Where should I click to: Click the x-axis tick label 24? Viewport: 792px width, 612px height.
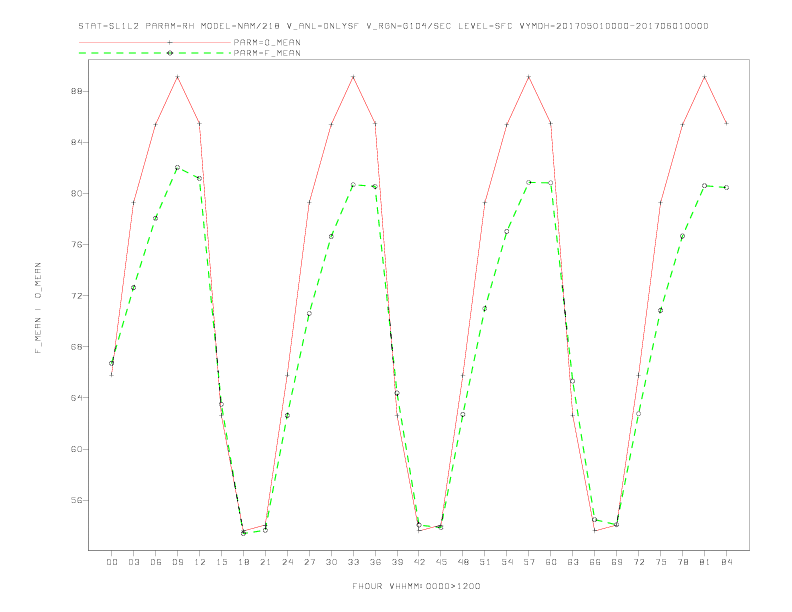[x=287, y=562]
